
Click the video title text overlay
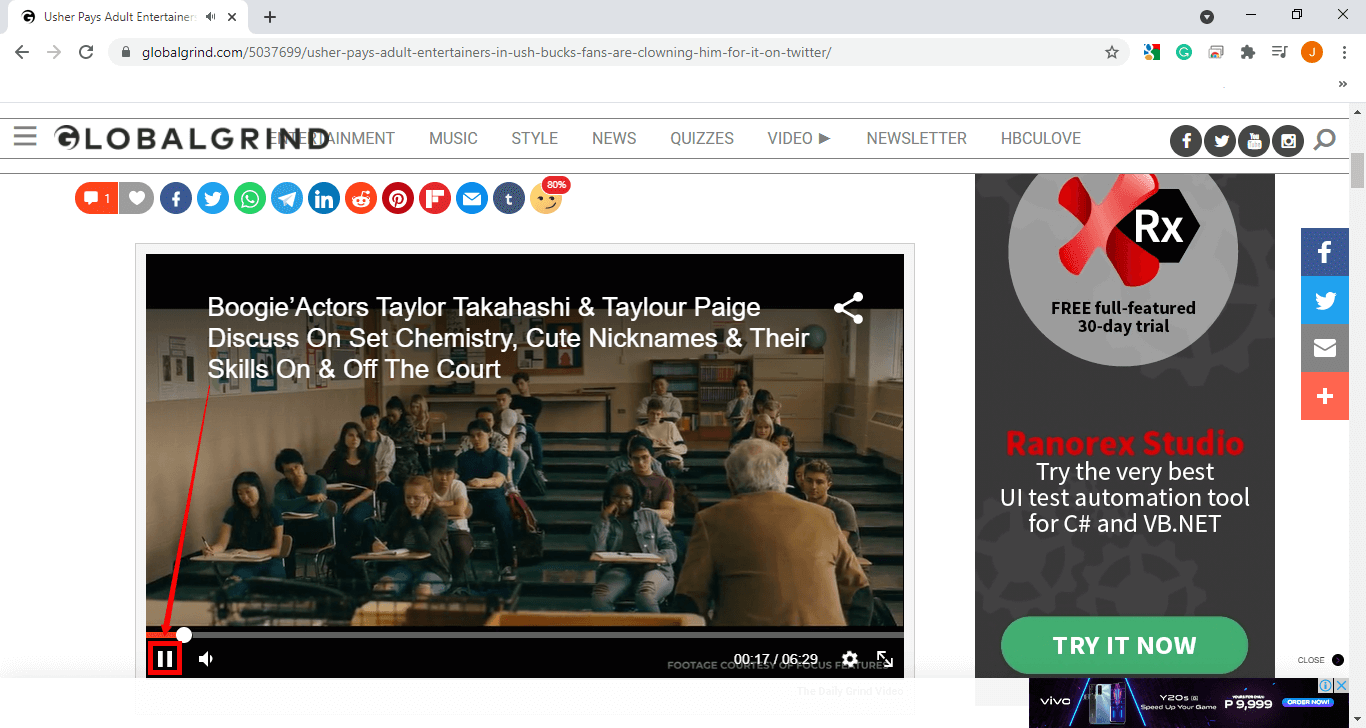click(x=508, y=338)
